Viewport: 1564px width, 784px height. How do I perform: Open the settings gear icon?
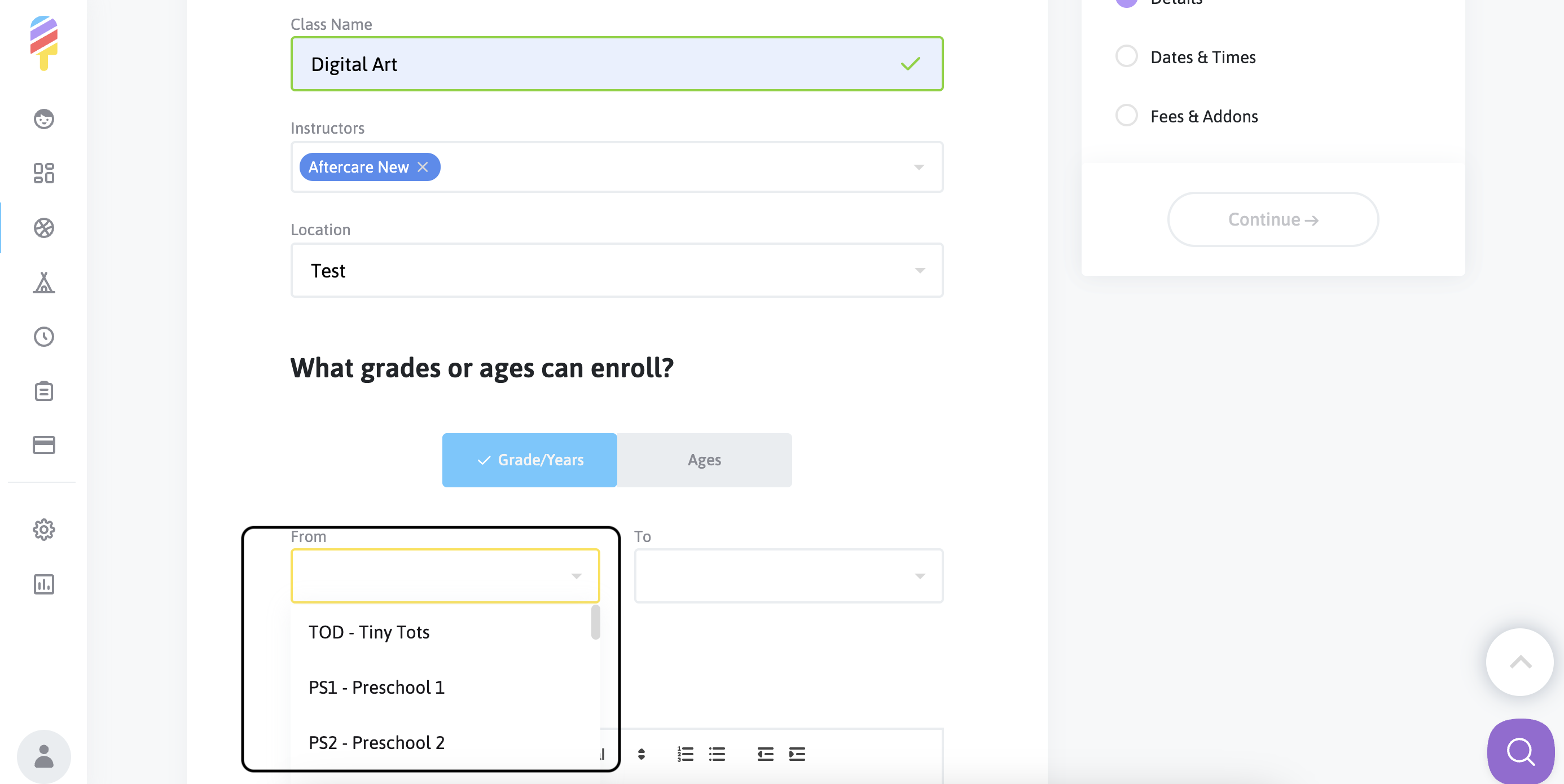(43, 530)
